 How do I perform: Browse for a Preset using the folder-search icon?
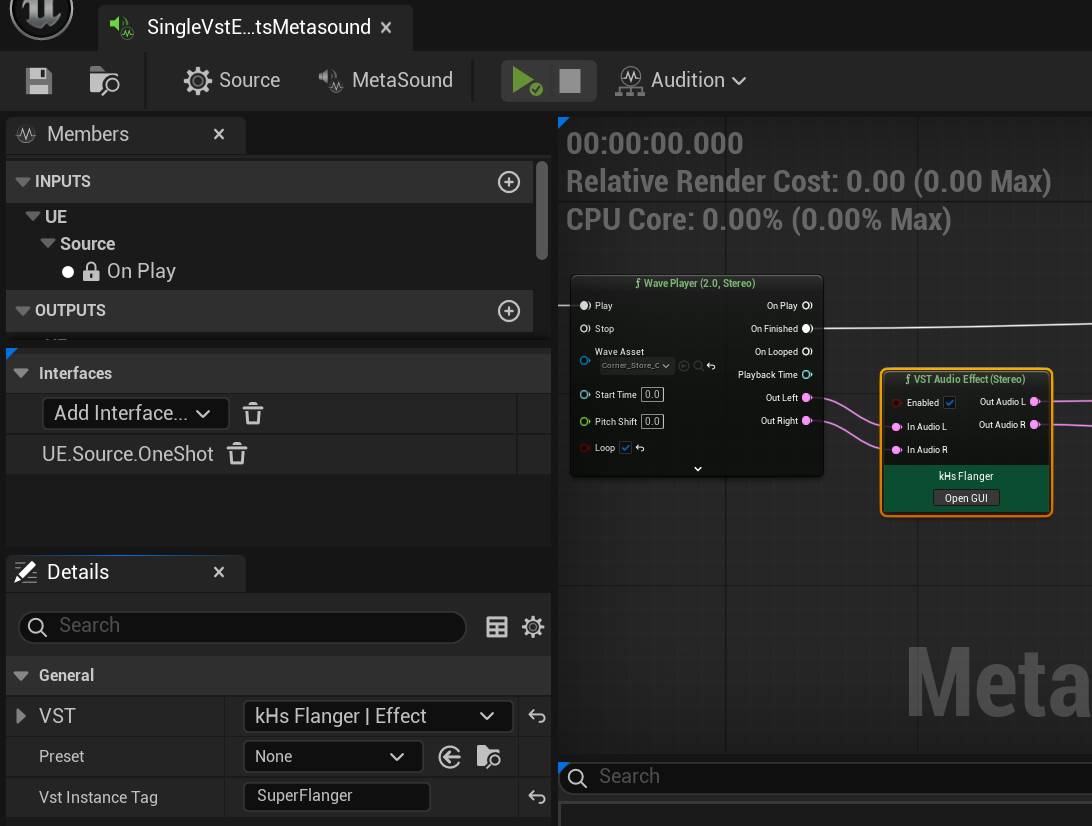point(488,757)
